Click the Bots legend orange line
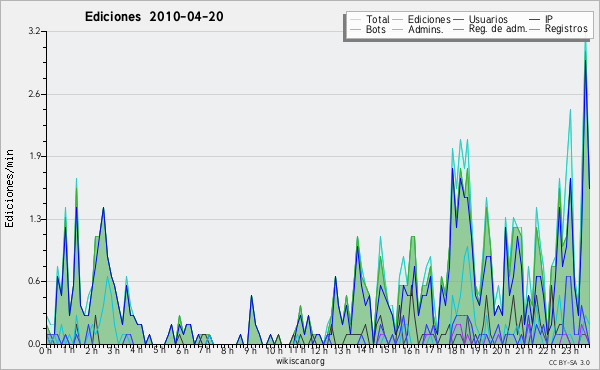600x370 pixels. tap(355, 29)
